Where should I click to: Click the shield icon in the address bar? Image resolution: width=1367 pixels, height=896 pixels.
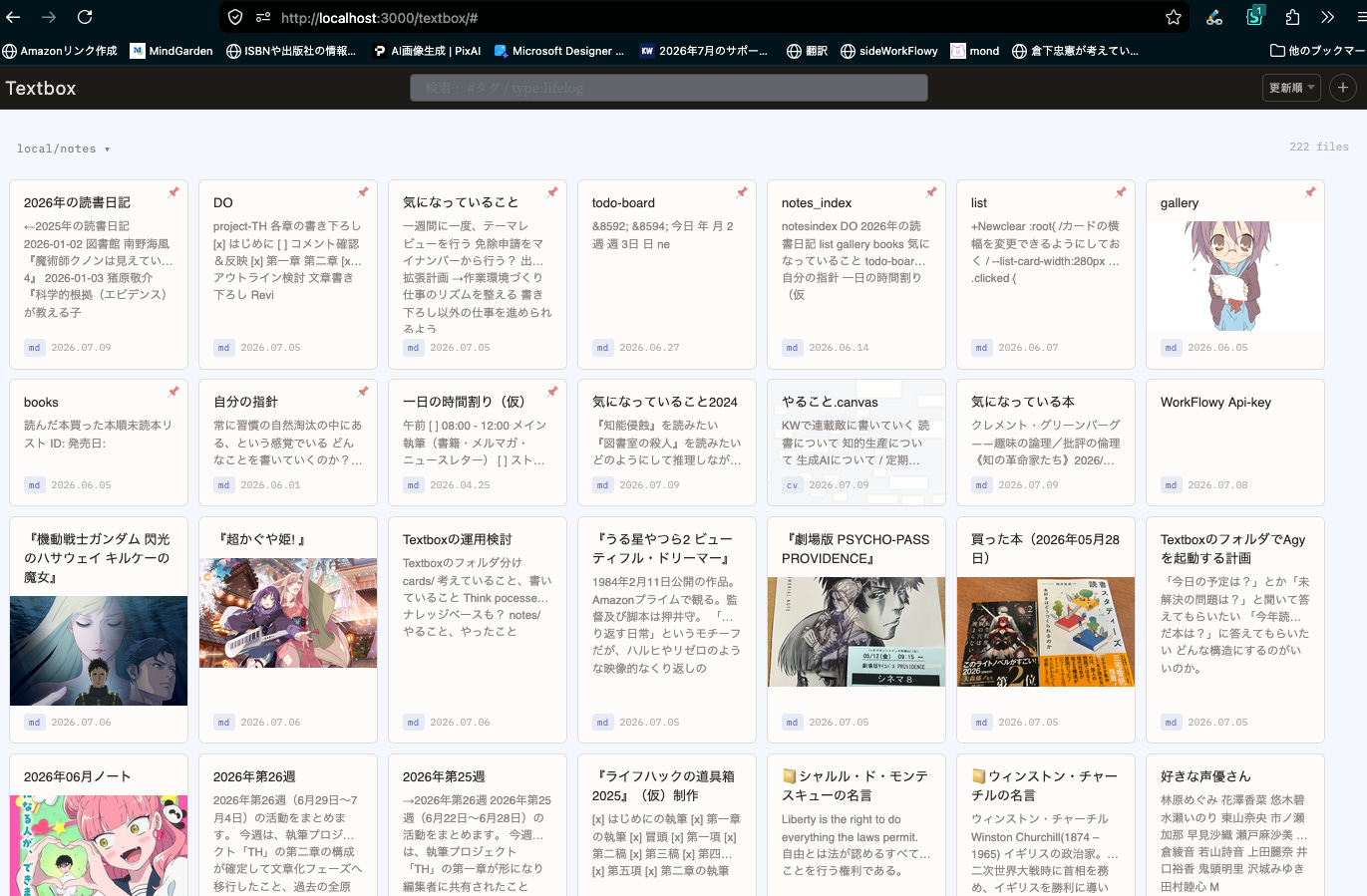pyautogui.click(x=235, y=17)
